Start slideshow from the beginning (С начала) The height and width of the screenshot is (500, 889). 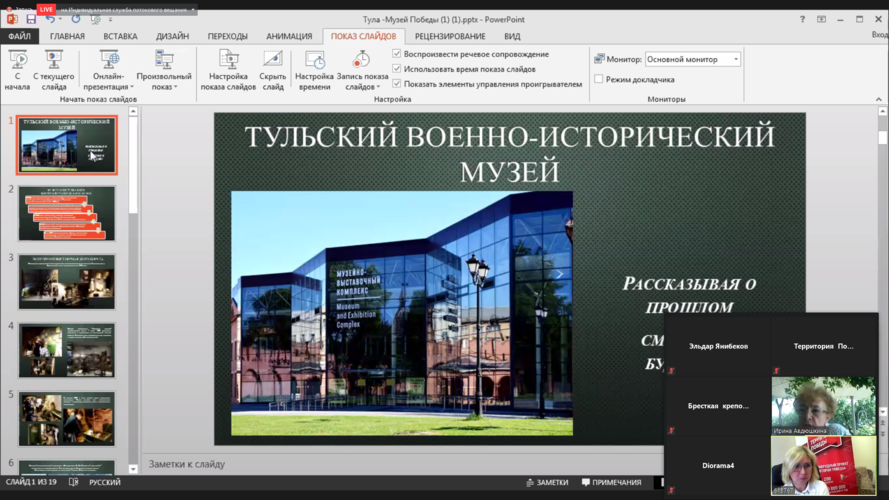click(x=17, y=70)
